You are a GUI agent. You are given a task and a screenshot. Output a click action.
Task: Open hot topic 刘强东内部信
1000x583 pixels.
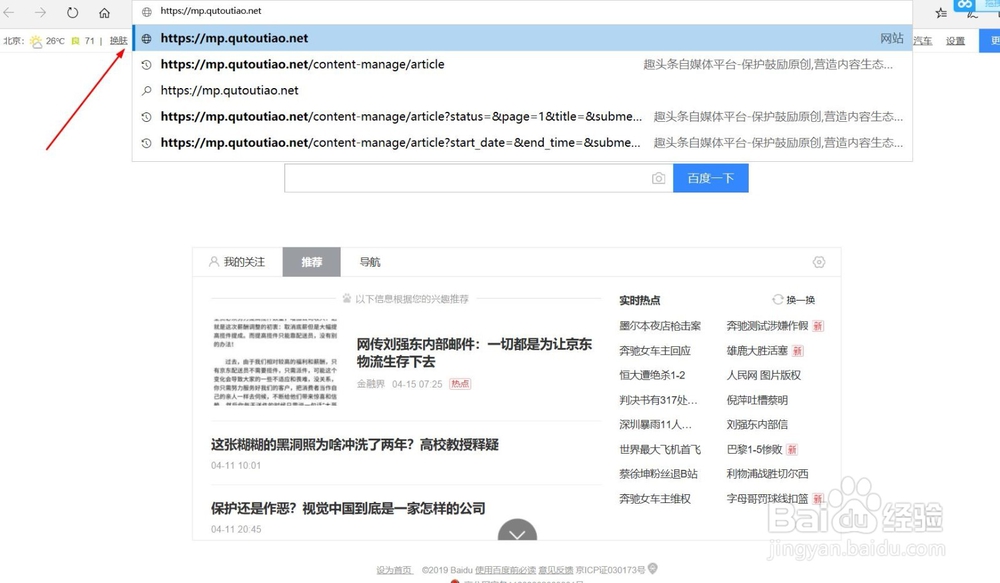(x=757, y=424)
